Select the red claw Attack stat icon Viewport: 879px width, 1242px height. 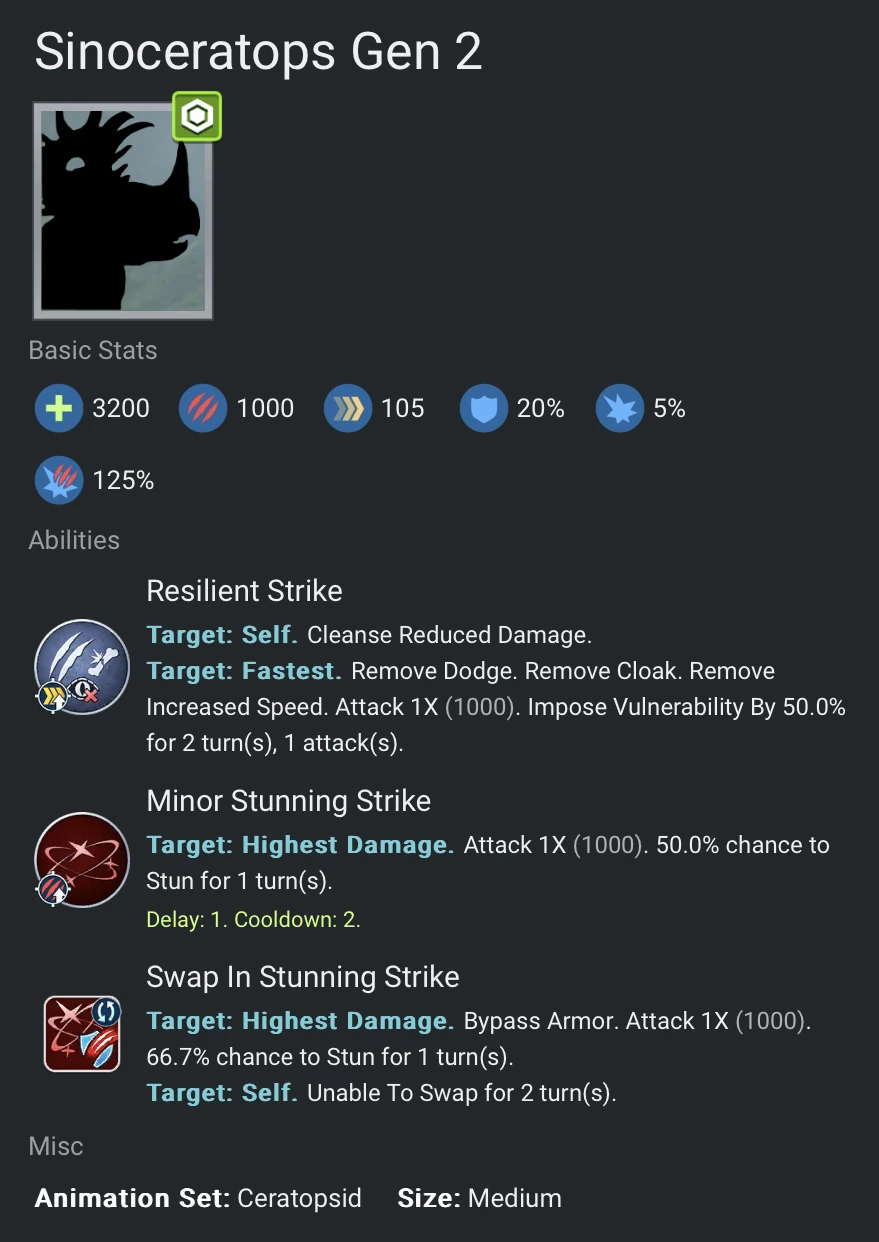pos(203,408)
